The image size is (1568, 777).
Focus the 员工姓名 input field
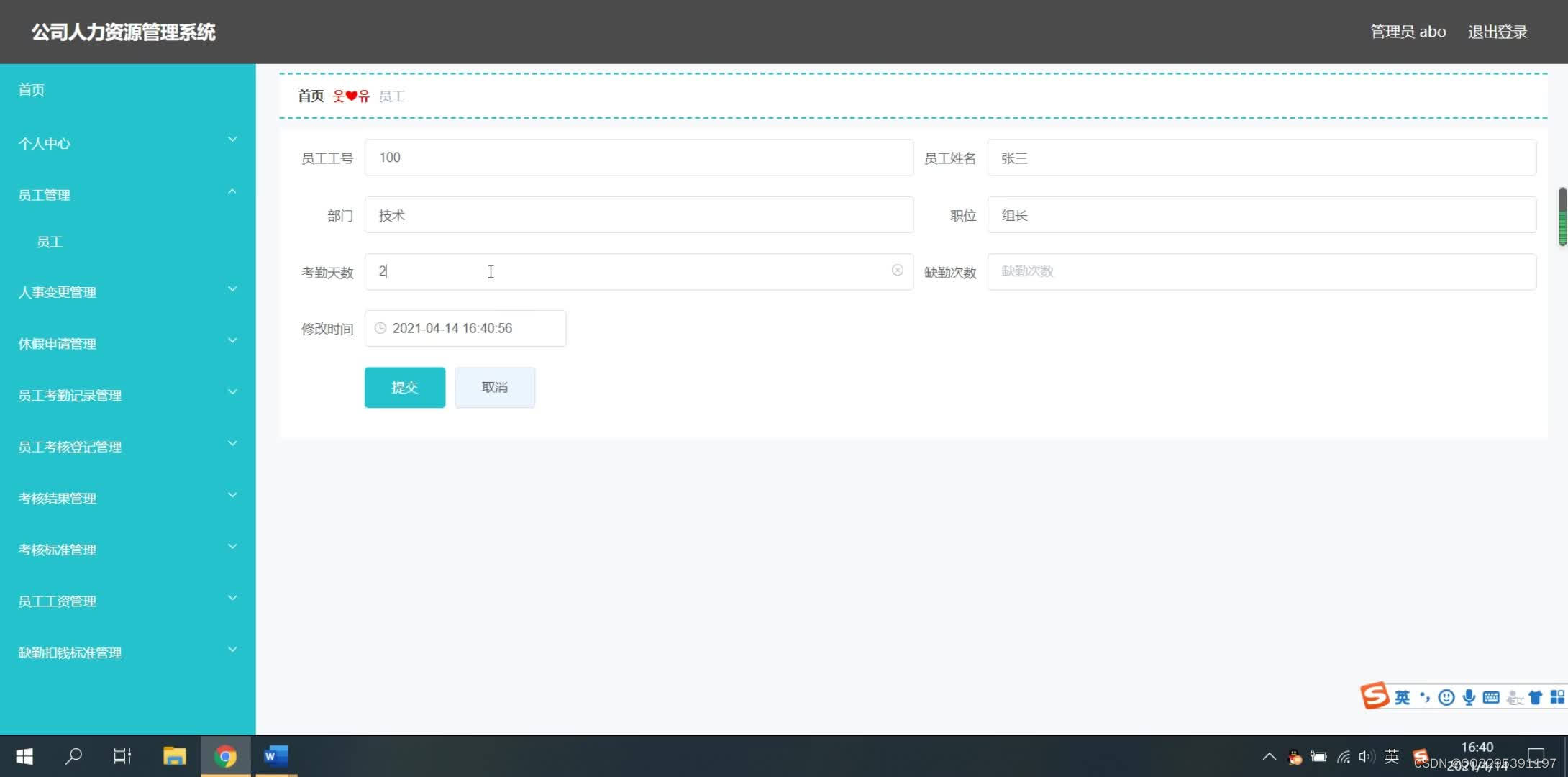[x=1262, y=158]
